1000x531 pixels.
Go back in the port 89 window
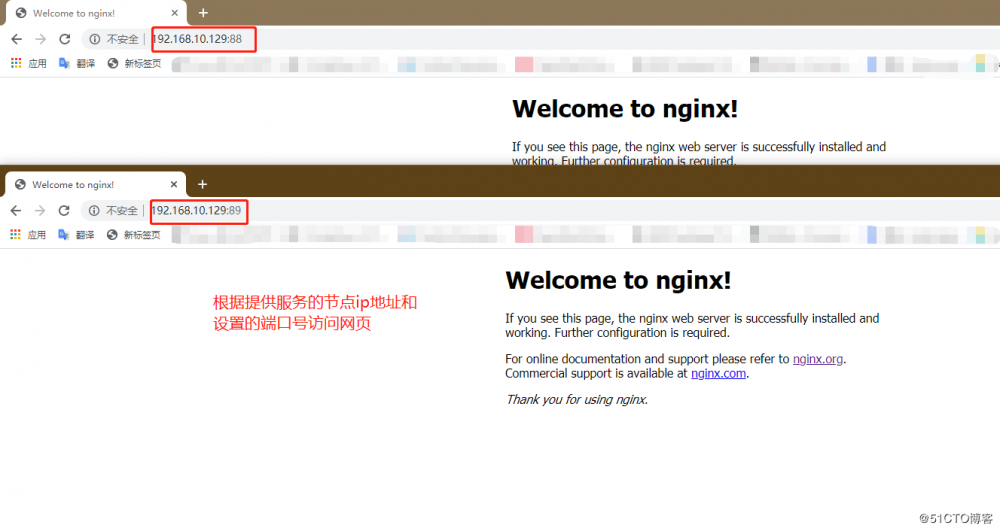click(x=16, y=210)
